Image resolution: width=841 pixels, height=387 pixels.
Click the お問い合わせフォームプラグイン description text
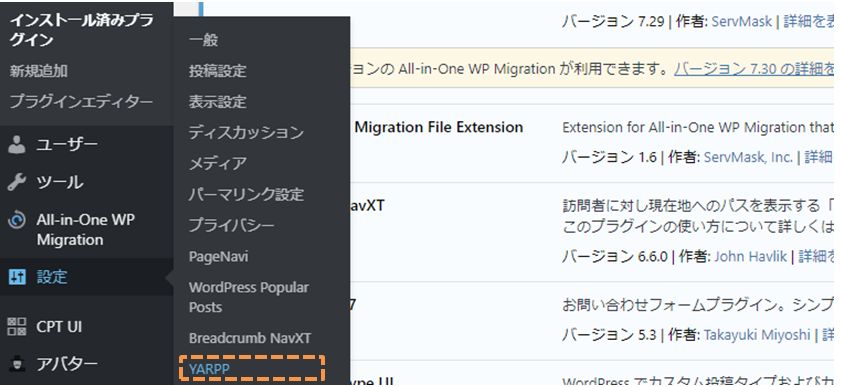pyautogui.click(x=698, y=306)
